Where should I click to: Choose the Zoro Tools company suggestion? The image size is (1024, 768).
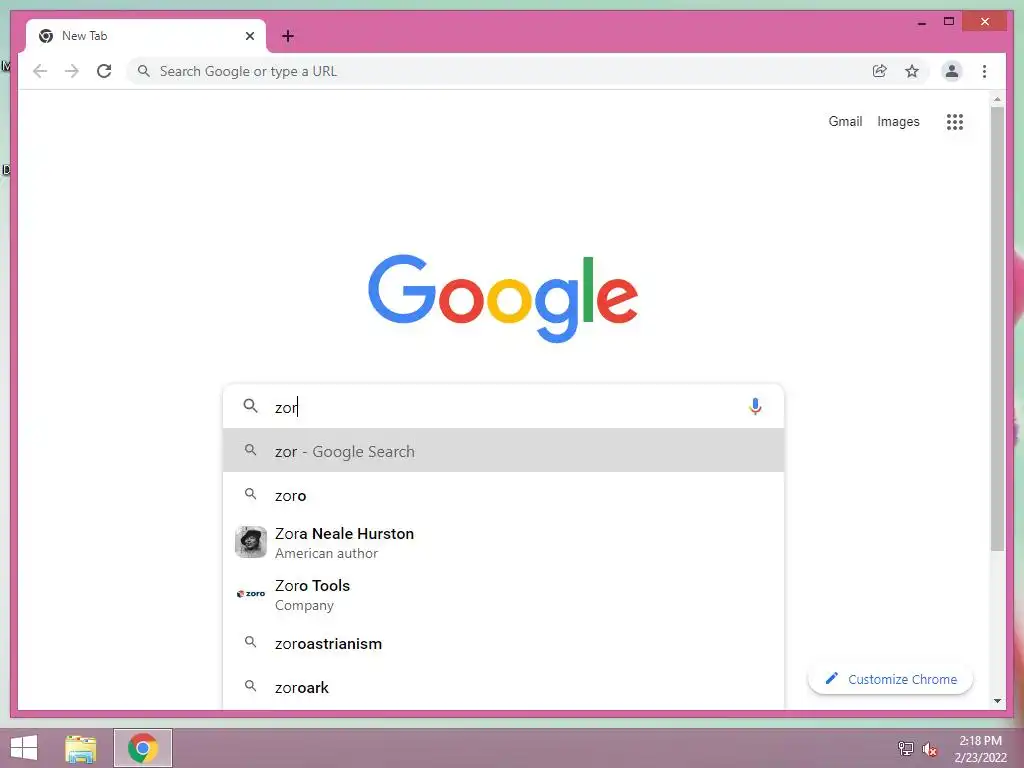[503, 594]
